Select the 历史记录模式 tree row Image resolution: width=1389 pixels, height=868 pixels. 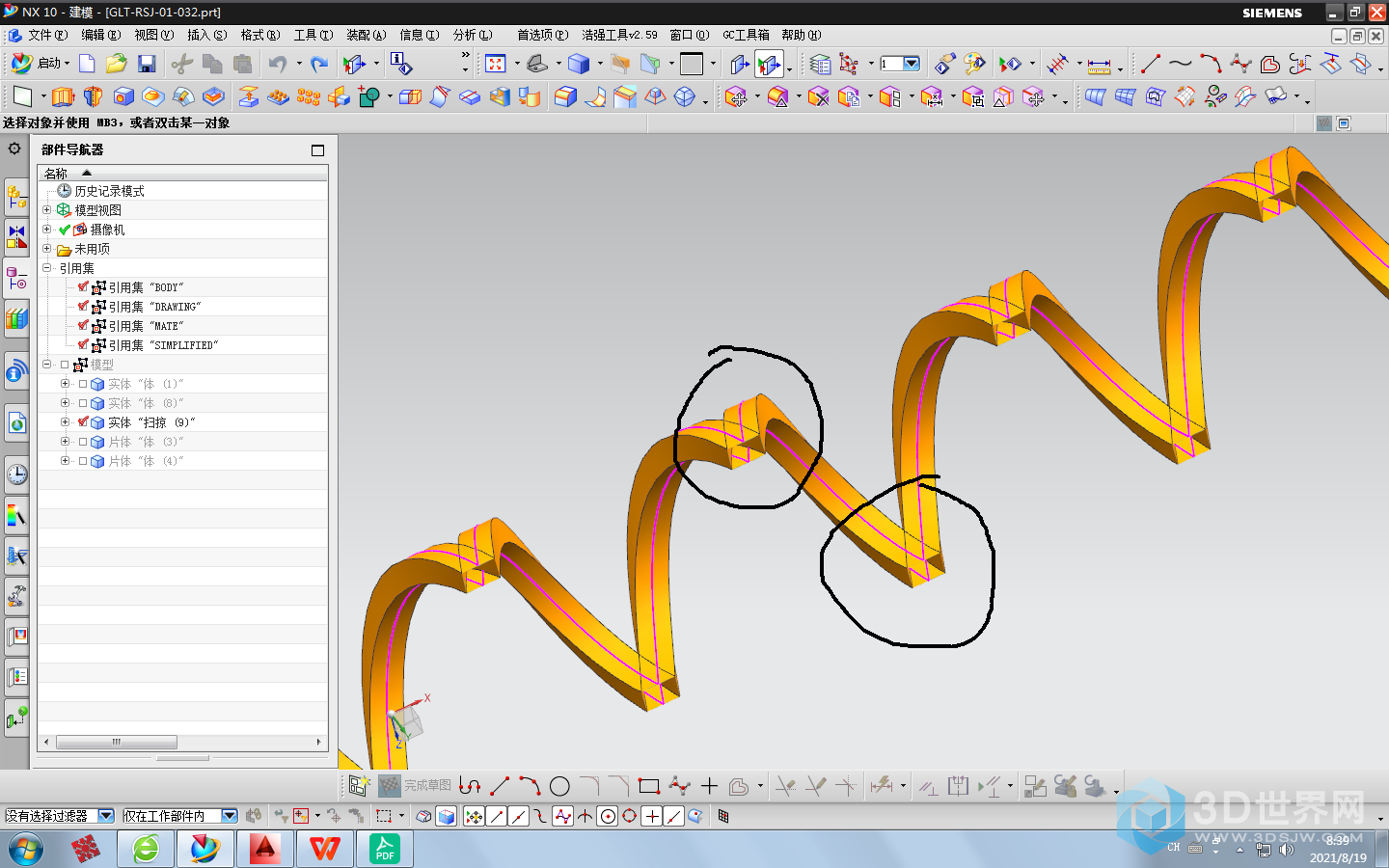pyautogui.click(x=183, y=191)
